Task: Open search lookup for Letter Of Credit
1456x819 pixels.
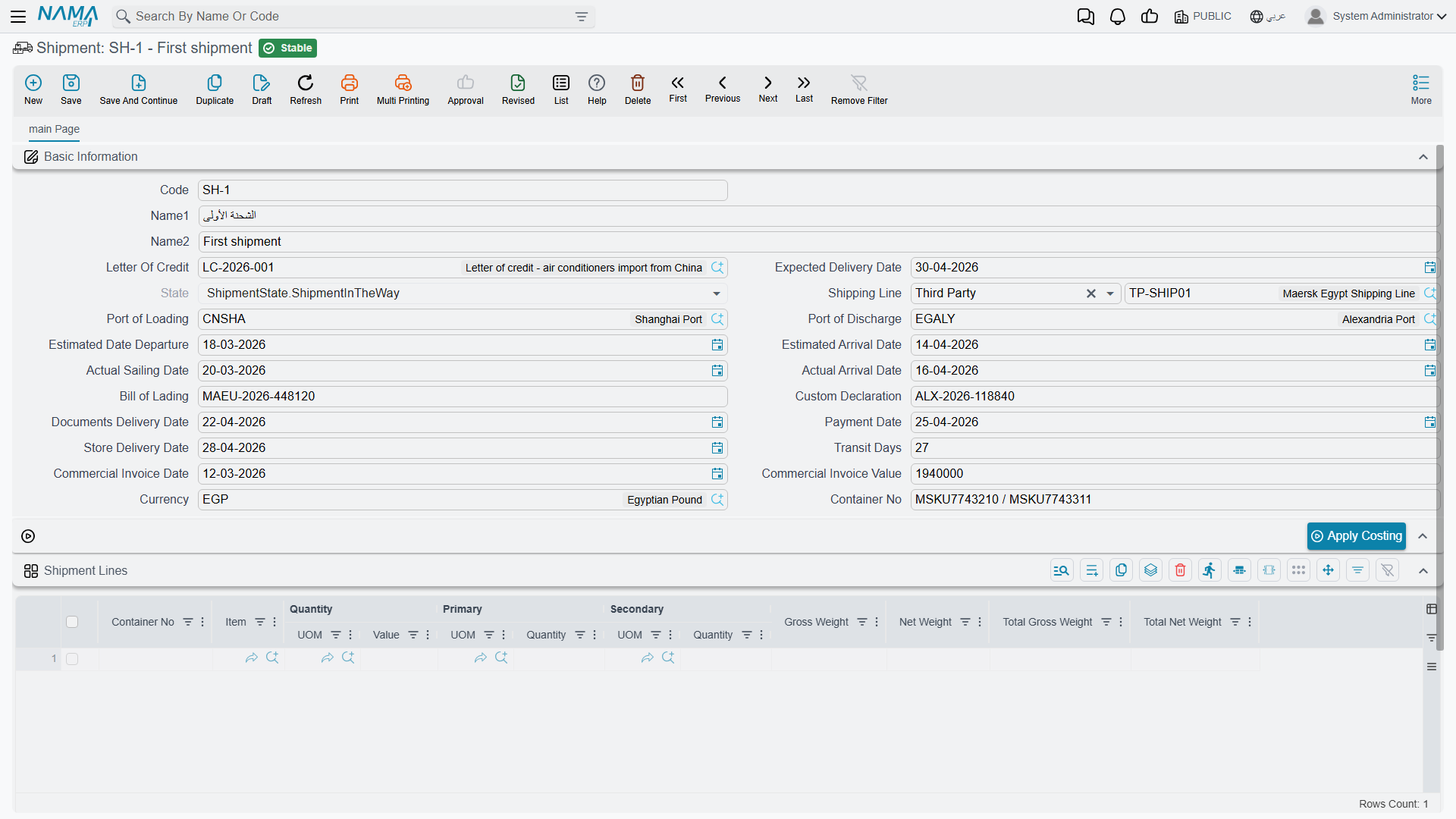Action: click(x=717, y=268)
